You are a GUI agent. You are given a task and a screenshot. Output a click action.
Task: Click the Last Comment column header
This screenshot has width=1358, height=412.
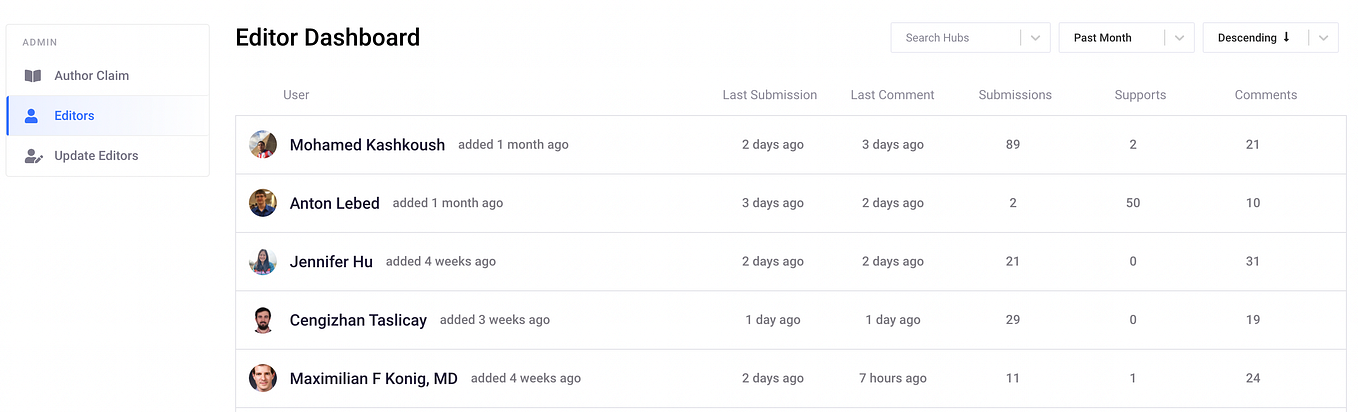(x=892, y=95)
